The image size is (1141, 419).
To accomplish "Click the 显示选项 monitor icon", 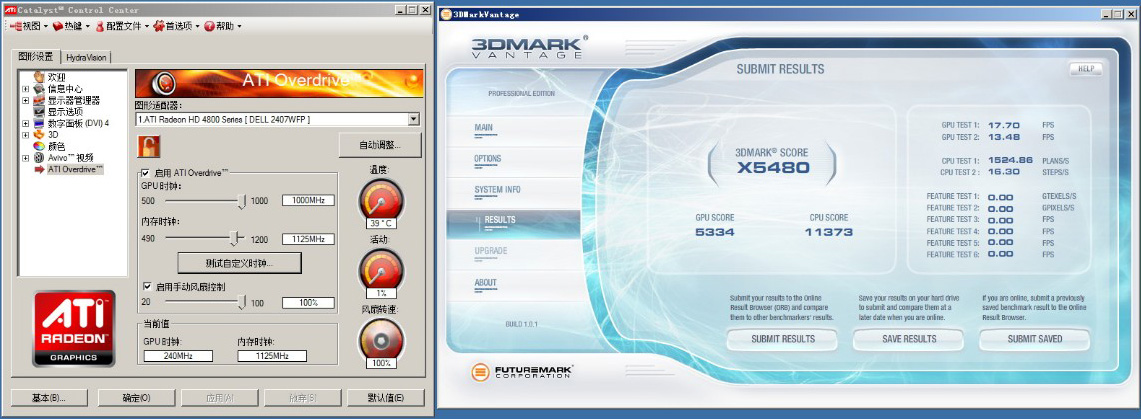I will [39, 112].
